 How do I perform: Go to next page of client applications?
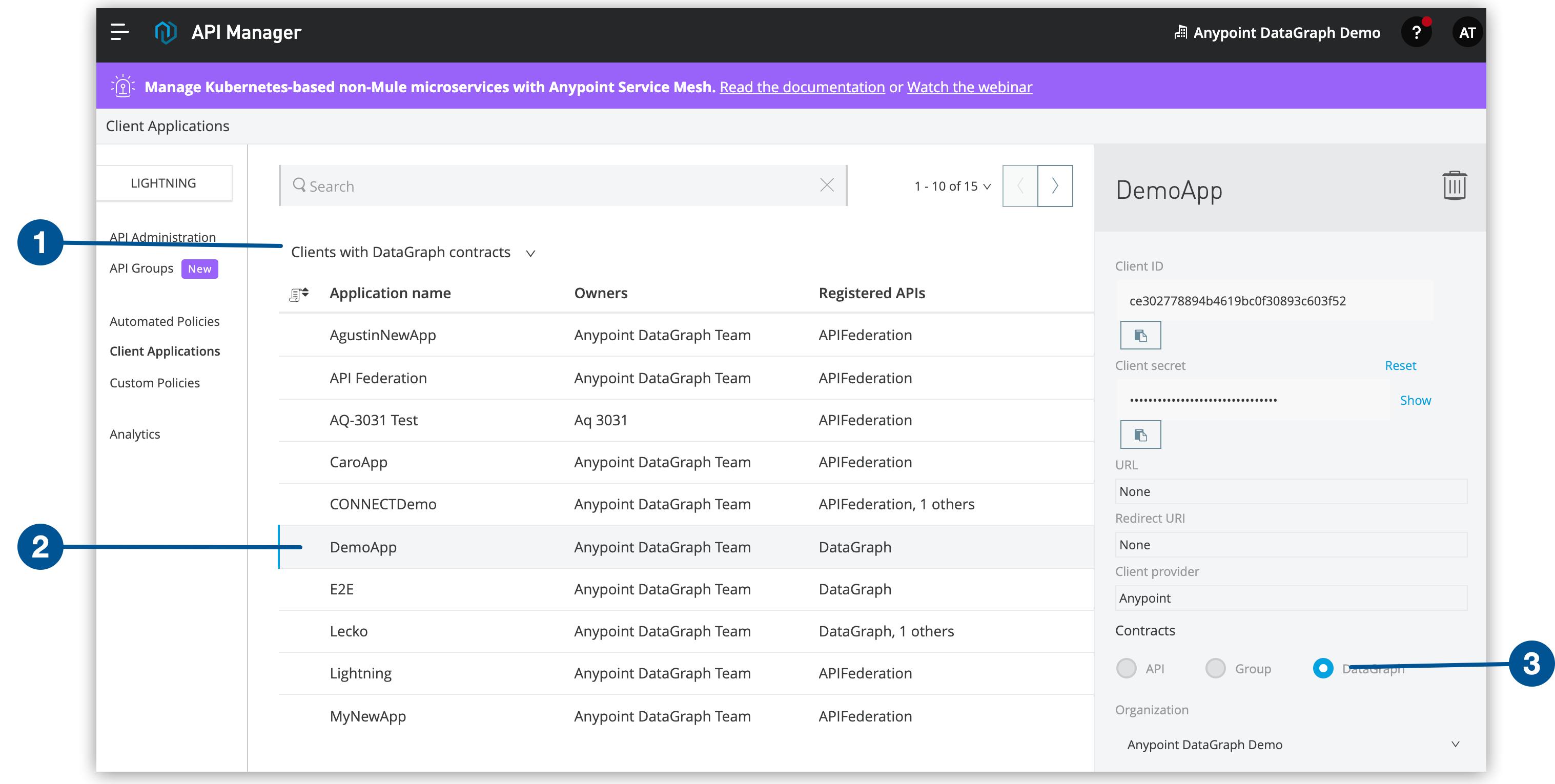[1055, 185]
